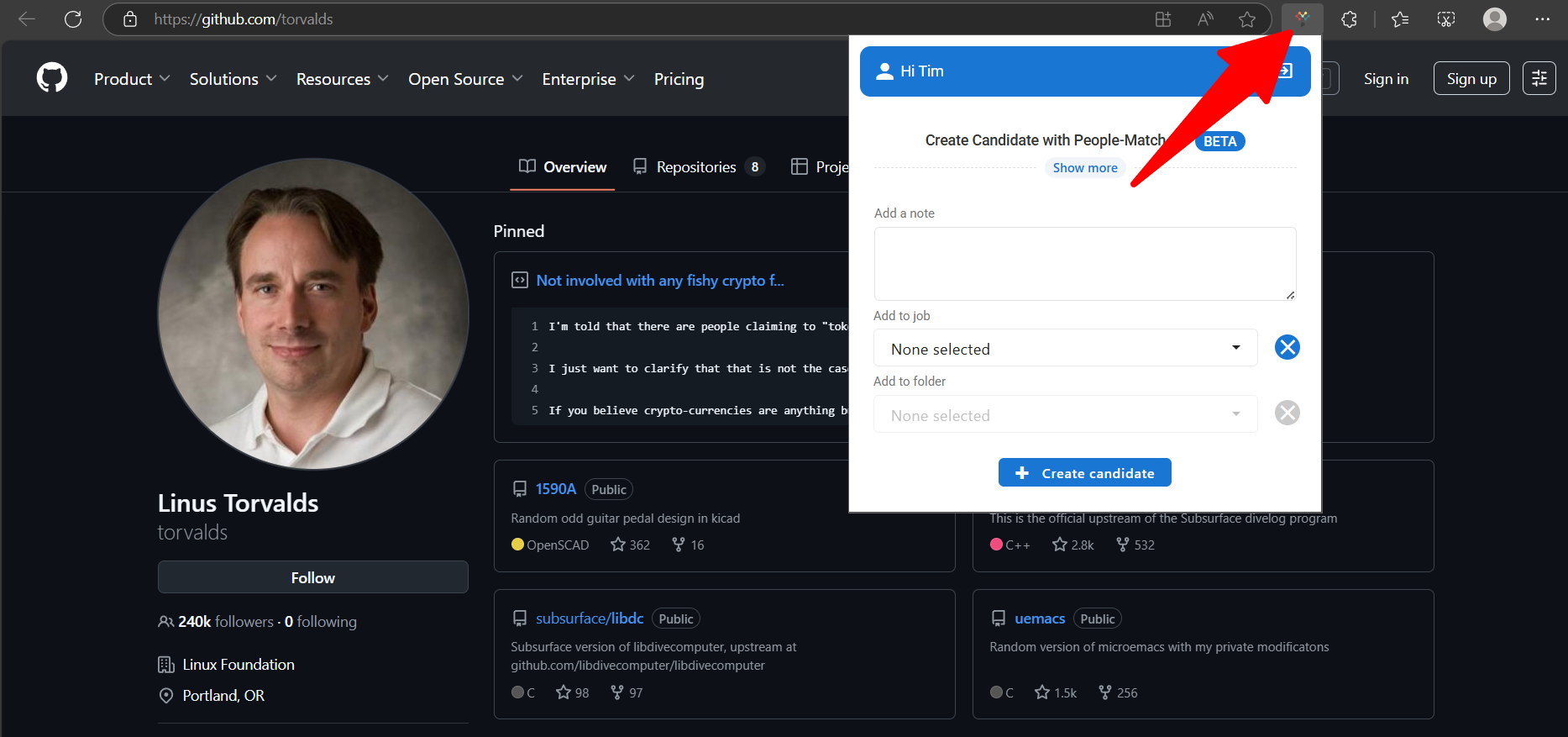The height and width of the screenshot is (737, 1568).
Task: Open Linus Torvalds profile photo
Action: (313, 313)
